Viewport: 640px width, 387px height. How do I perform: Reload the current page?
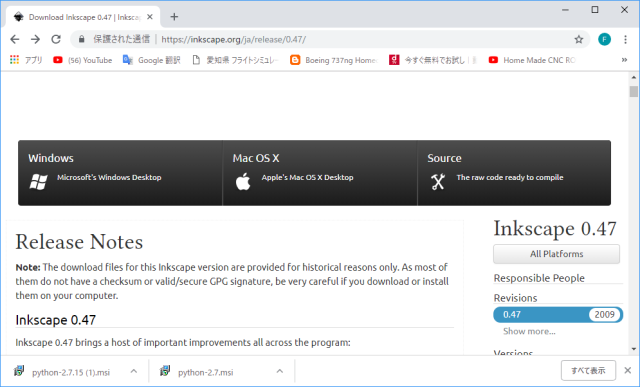56,39
